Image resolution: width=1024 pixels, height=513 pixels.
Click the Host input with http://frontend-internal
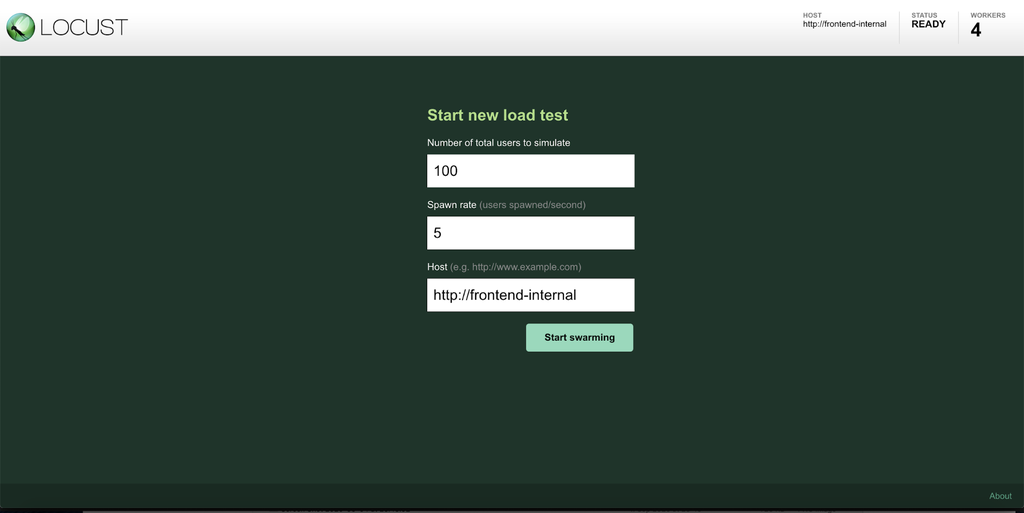pyautogui.click(x=530, y=295)
